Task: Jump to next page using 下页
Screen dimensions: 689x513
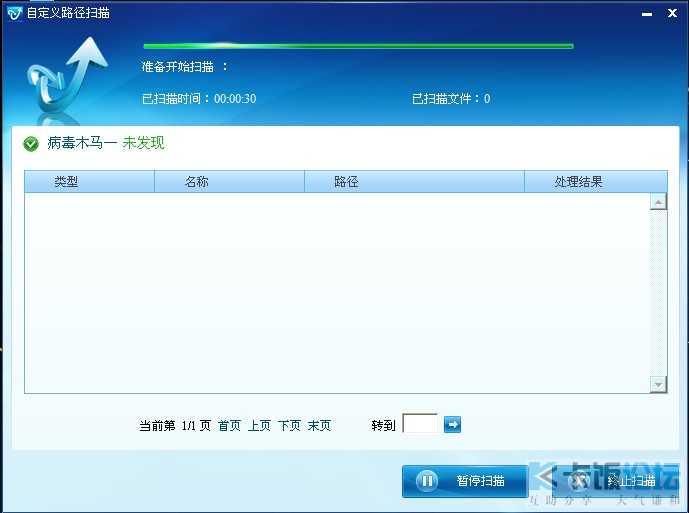Action: point(289,426)
